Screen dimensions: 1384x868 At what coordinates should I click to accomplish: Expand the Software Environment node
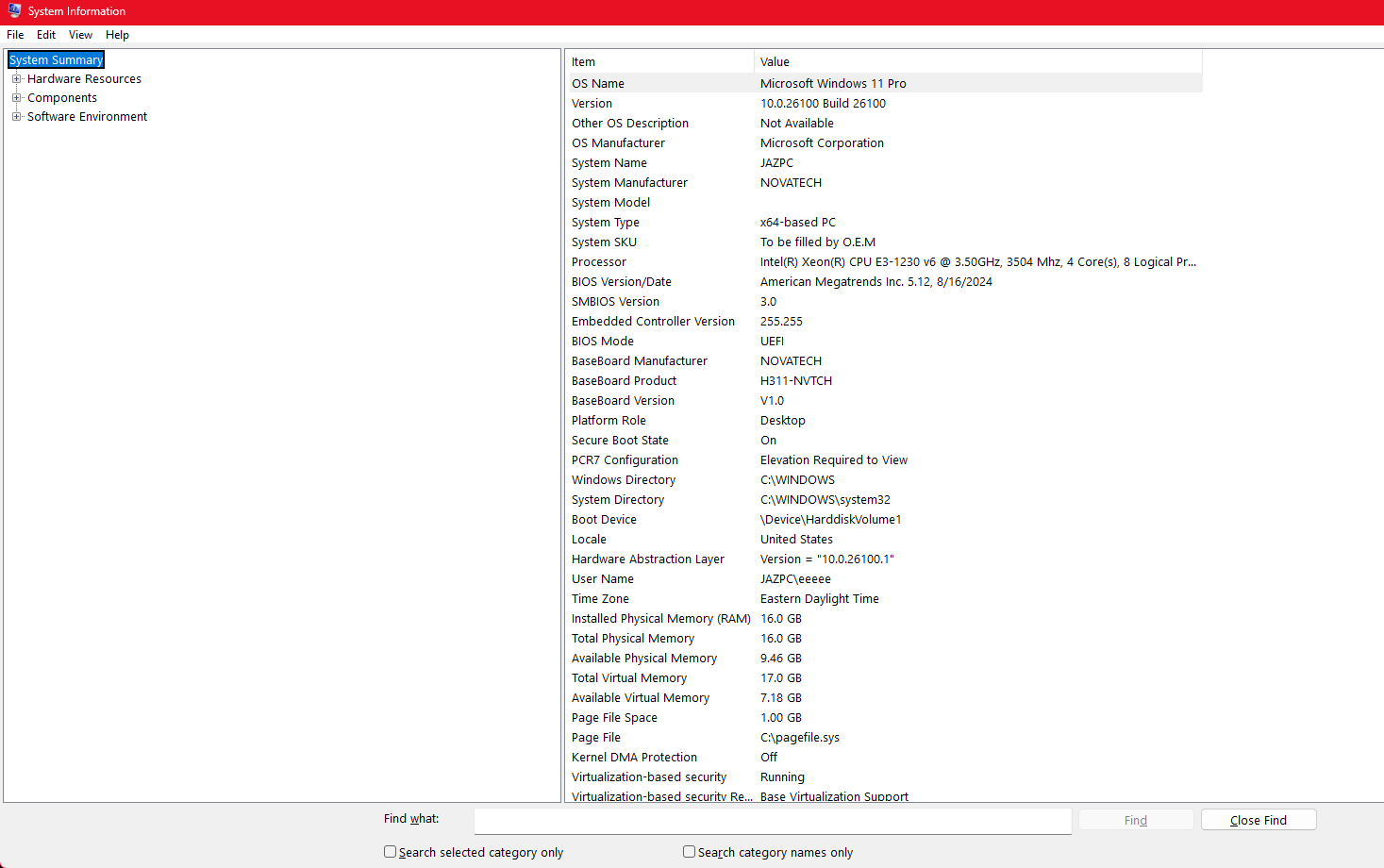tap(16, 117)
